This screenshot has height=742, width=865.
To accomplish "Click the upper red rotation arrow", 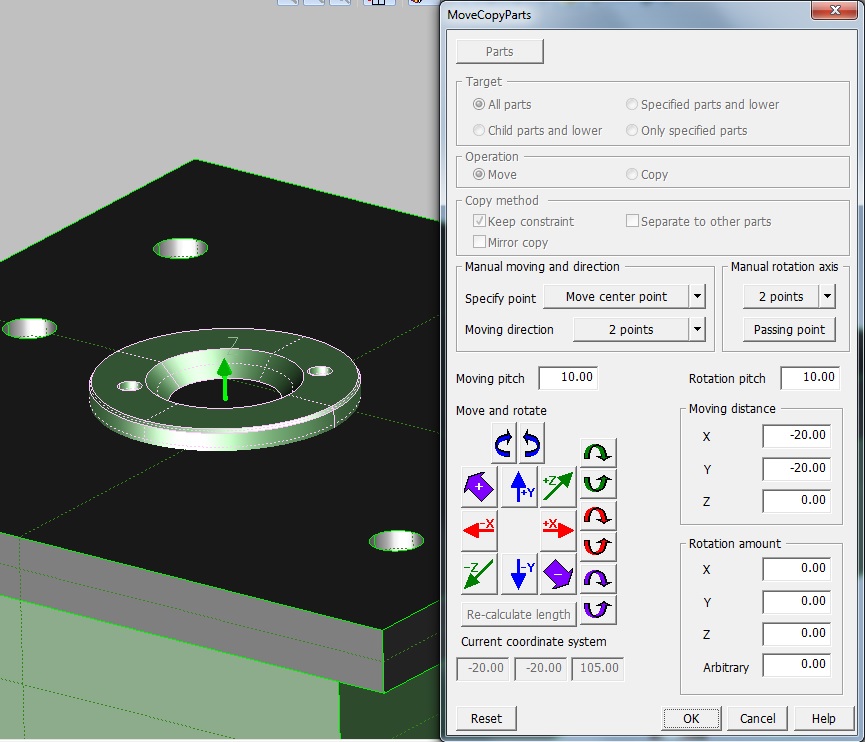I will pos(598,516).
